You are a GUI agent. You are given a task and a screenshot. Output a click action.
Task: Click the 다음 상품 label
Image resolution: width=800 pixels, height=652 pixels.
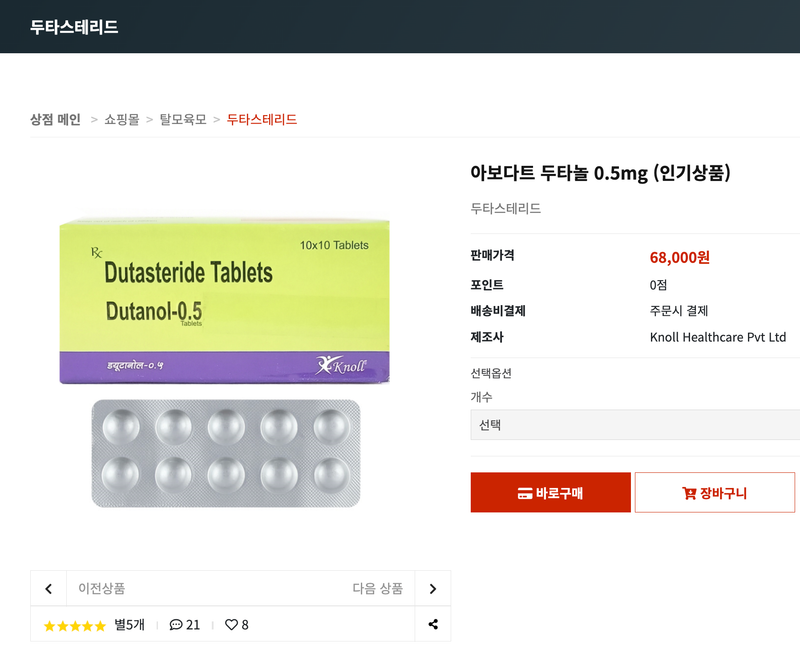377,589
